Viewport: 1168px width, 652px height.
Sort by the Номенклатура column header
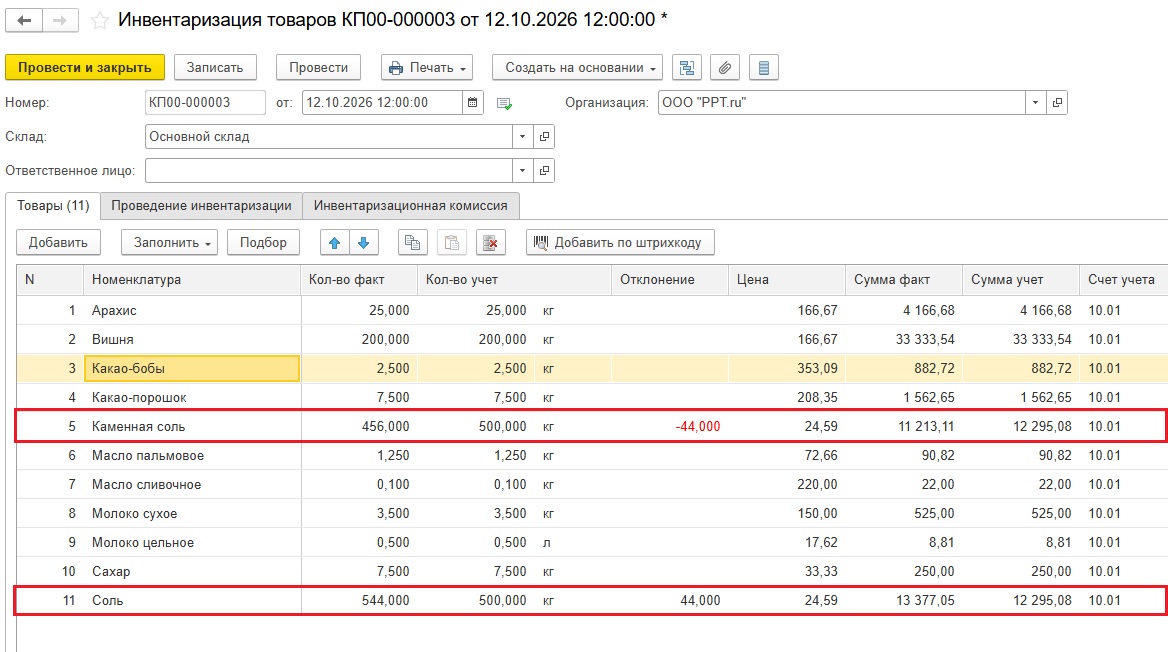click(191, 280)
